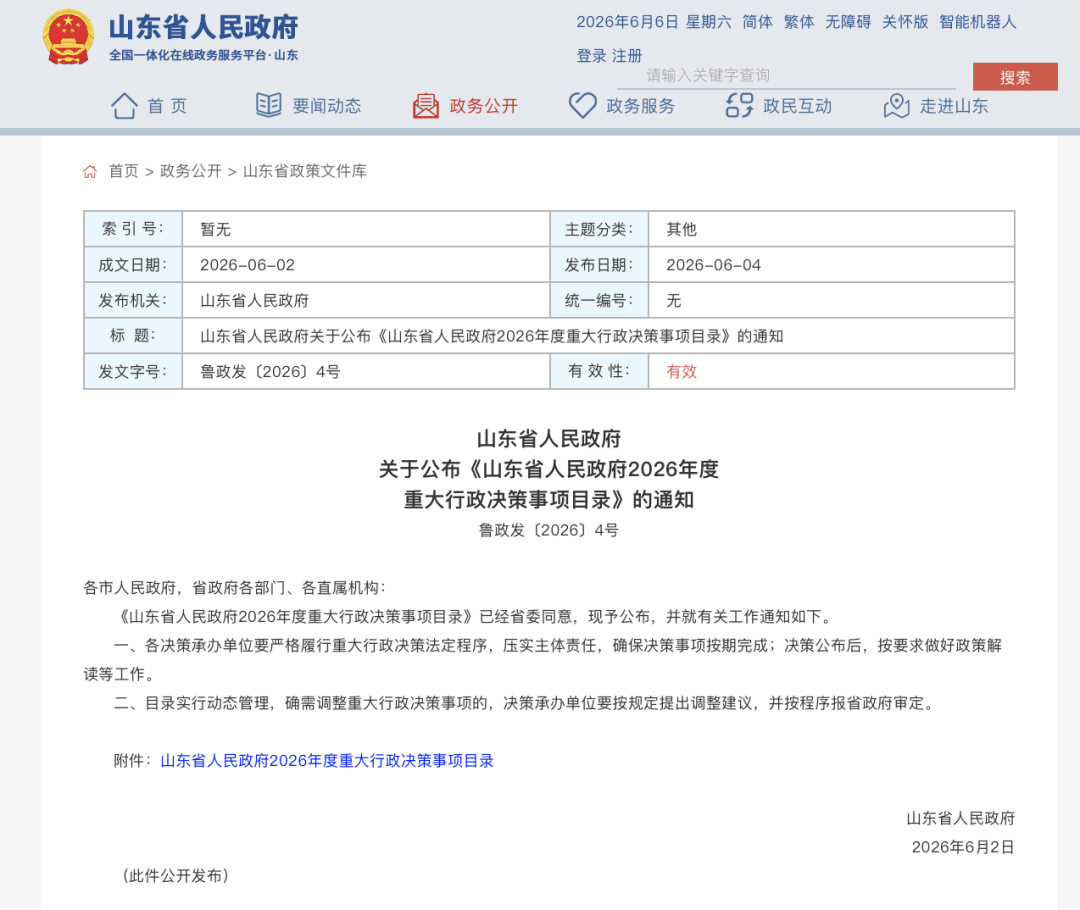Click the bold article heading 重大行政决策事项目录》的通知

click(x=549, y=499)
